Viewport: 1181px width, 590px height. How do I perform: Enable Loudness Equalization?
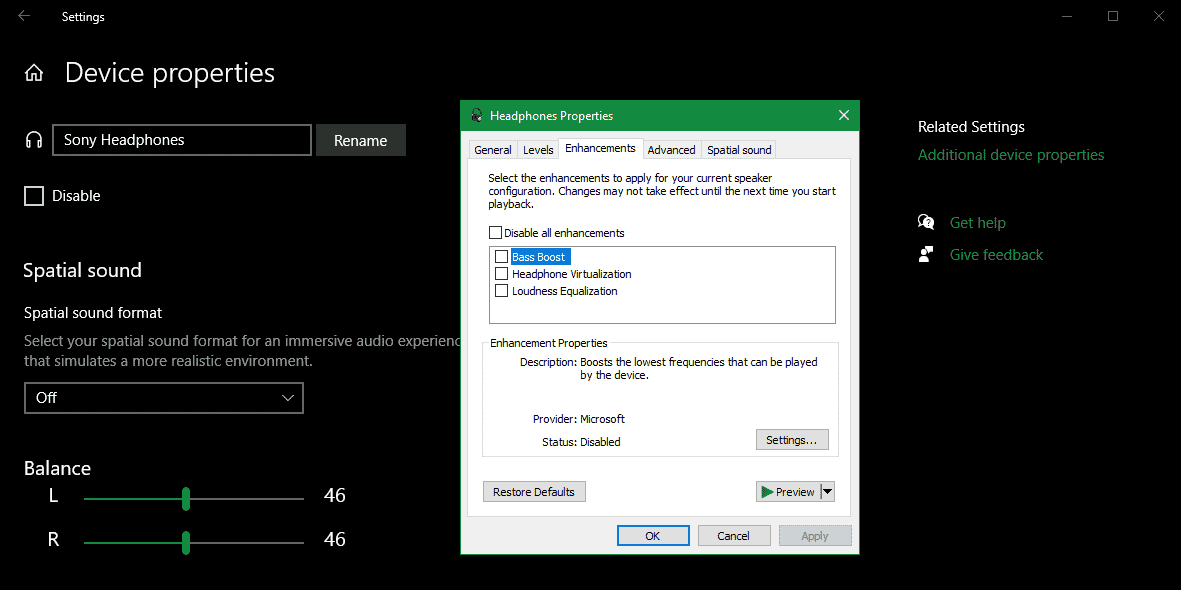tap(502, 290)
